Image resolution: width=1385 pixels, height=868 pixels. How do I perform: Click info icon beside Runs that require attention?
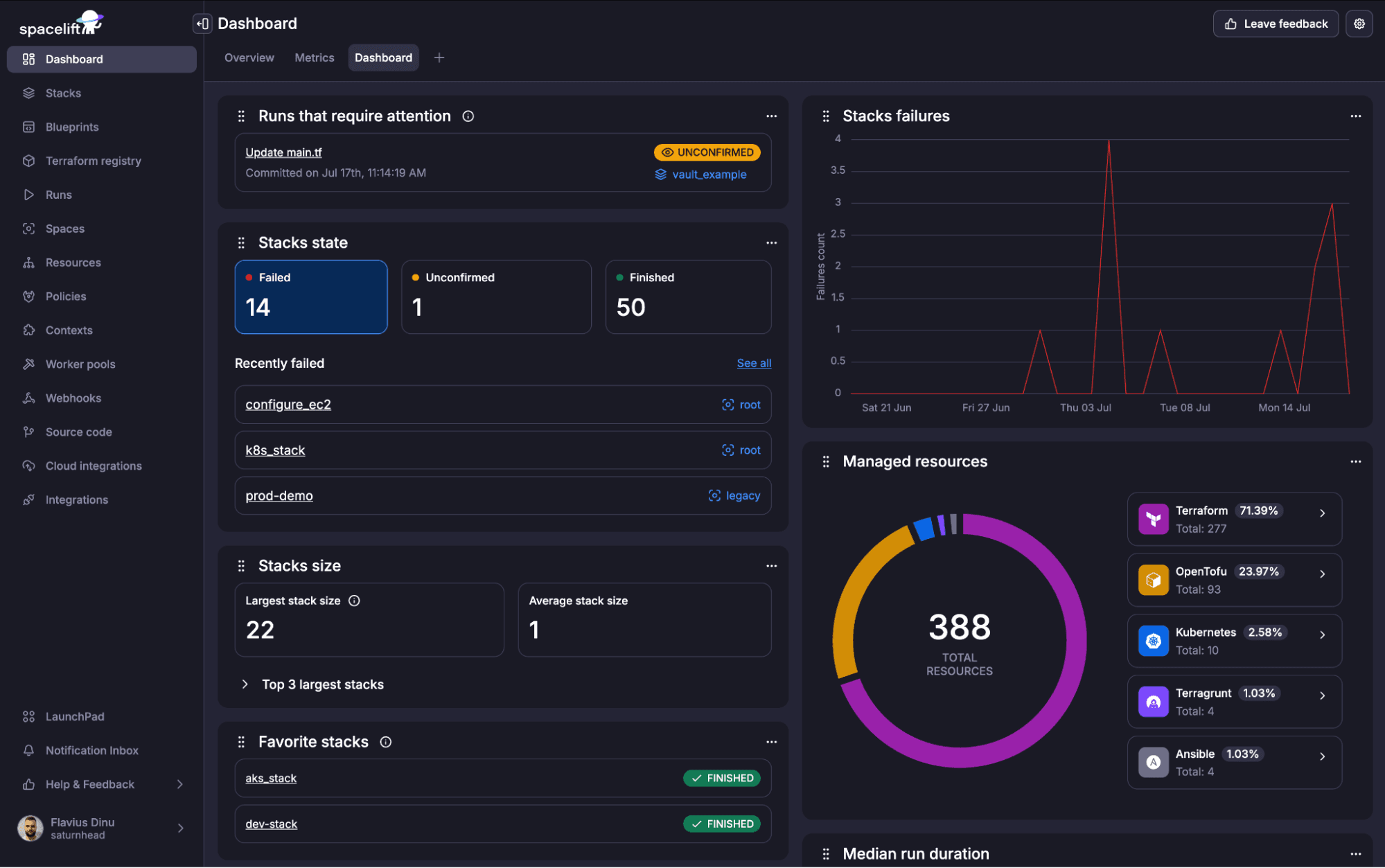tap(468, 116)
